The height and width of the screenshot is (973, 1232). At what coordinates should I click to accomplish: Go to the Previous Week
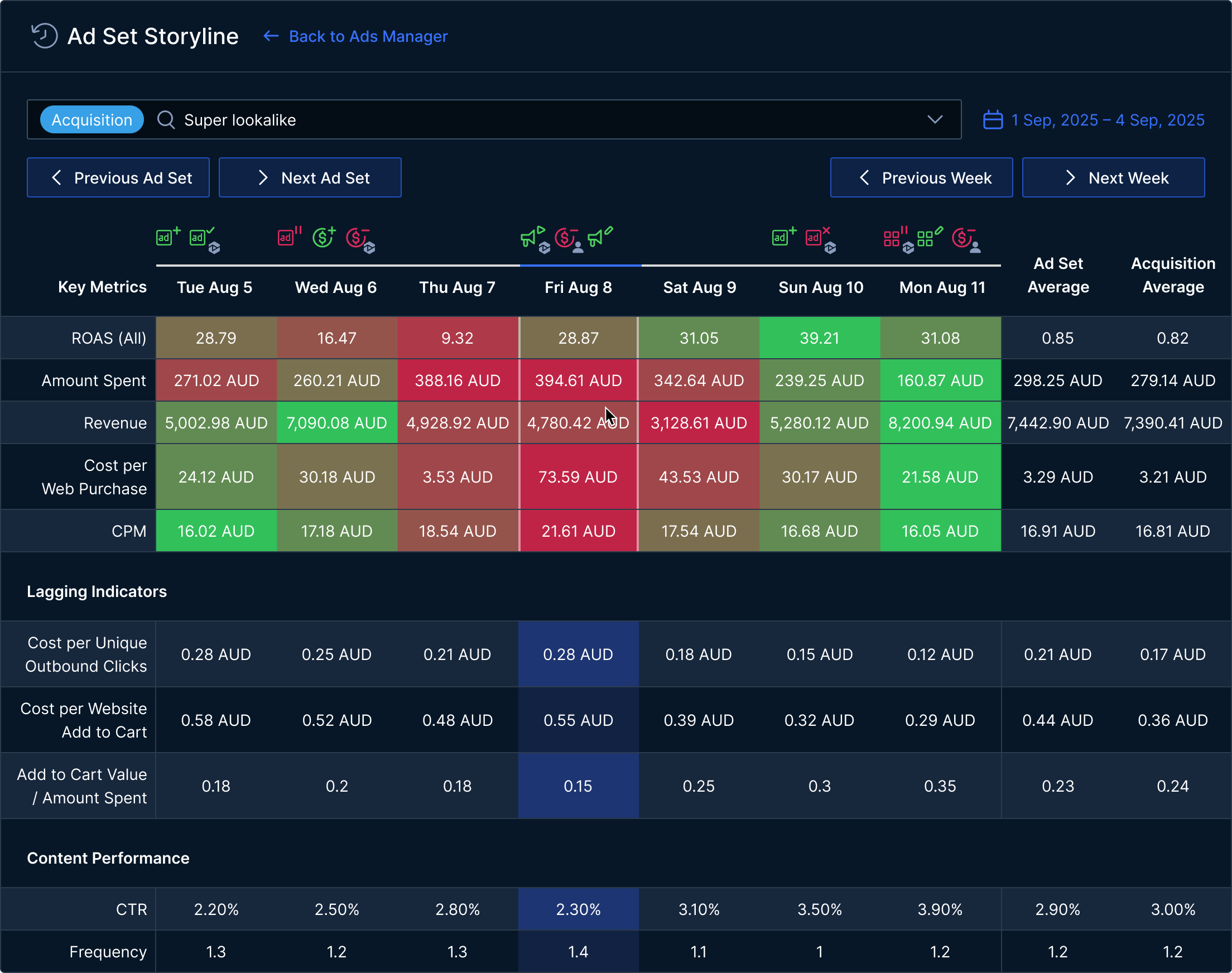pos(922,177)
